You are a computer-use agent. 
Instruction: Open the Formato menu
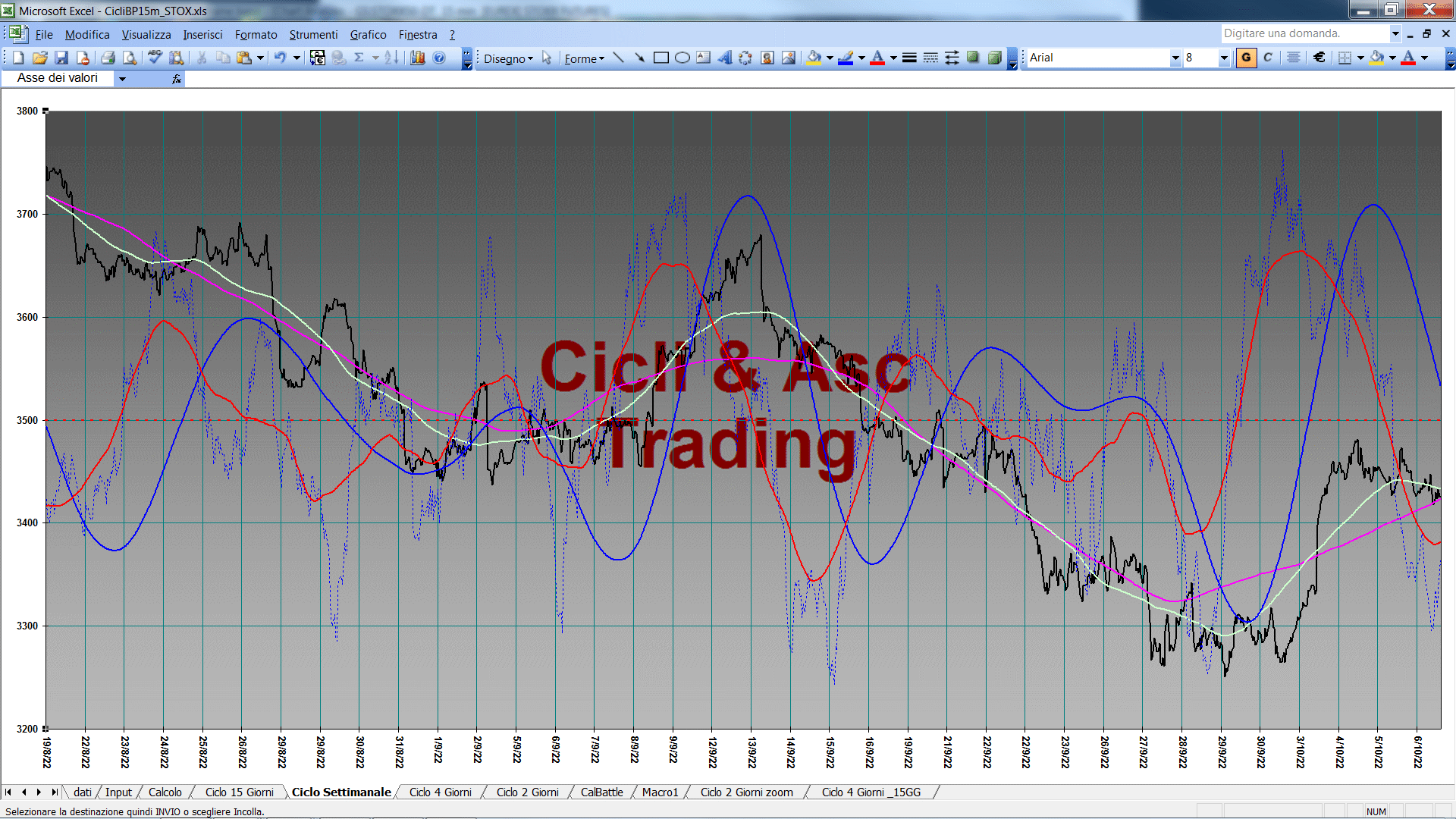pyautogui.click(x=256, y=35)
